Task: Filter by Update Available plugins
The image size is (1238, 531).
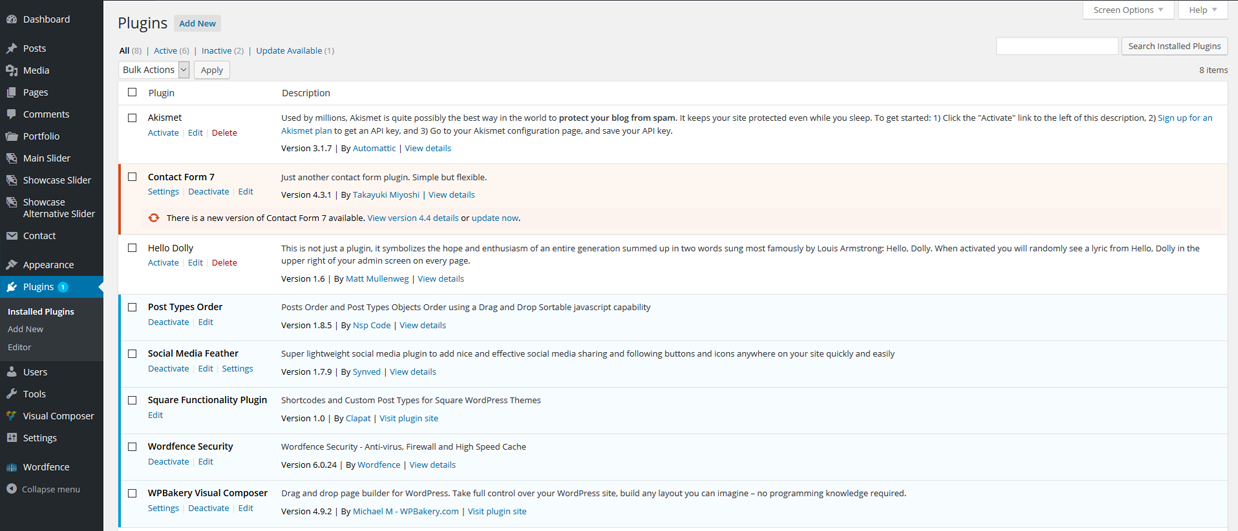Action: tap(289, 50)
